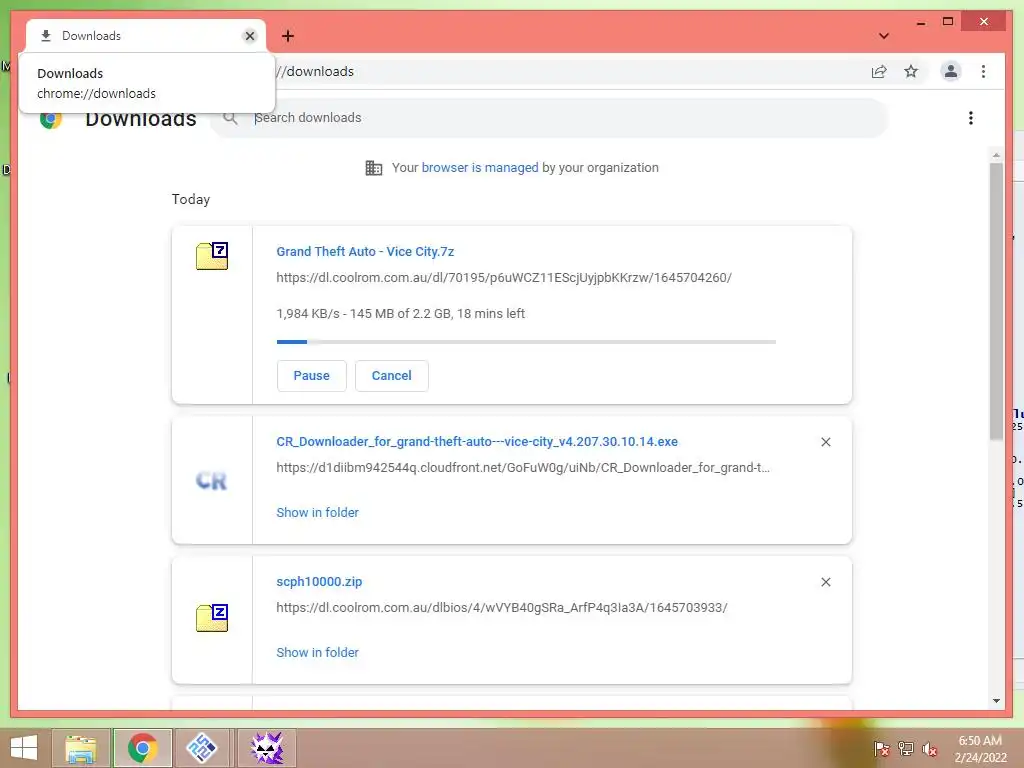The height and width of the screenshot is (768, 1024).
Task: Open the Downloads page more-actions menu
Action: 971,118
